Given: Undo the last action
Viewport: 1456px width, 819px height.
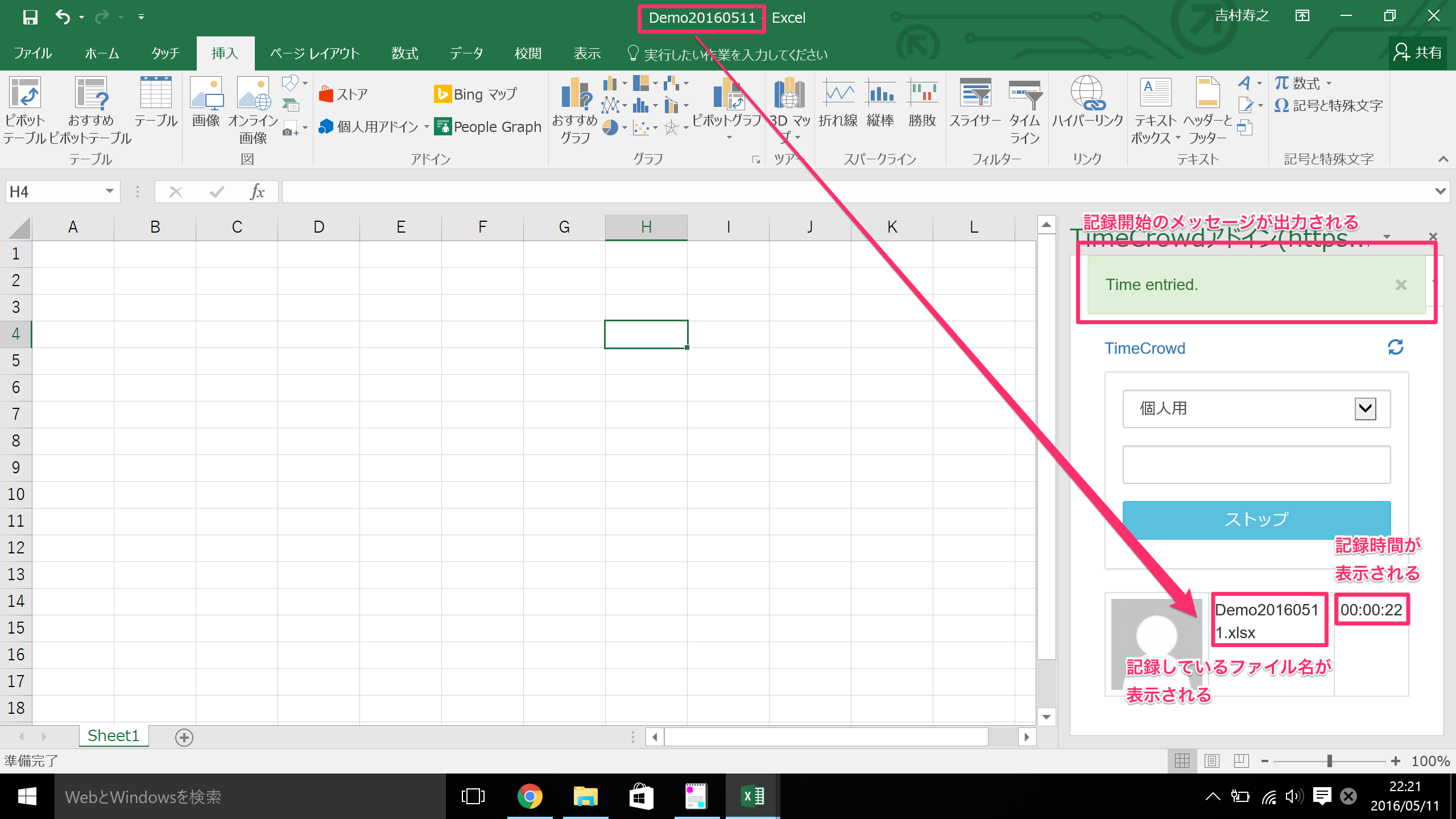Looking at the screenshot, I should pos(63,17).
